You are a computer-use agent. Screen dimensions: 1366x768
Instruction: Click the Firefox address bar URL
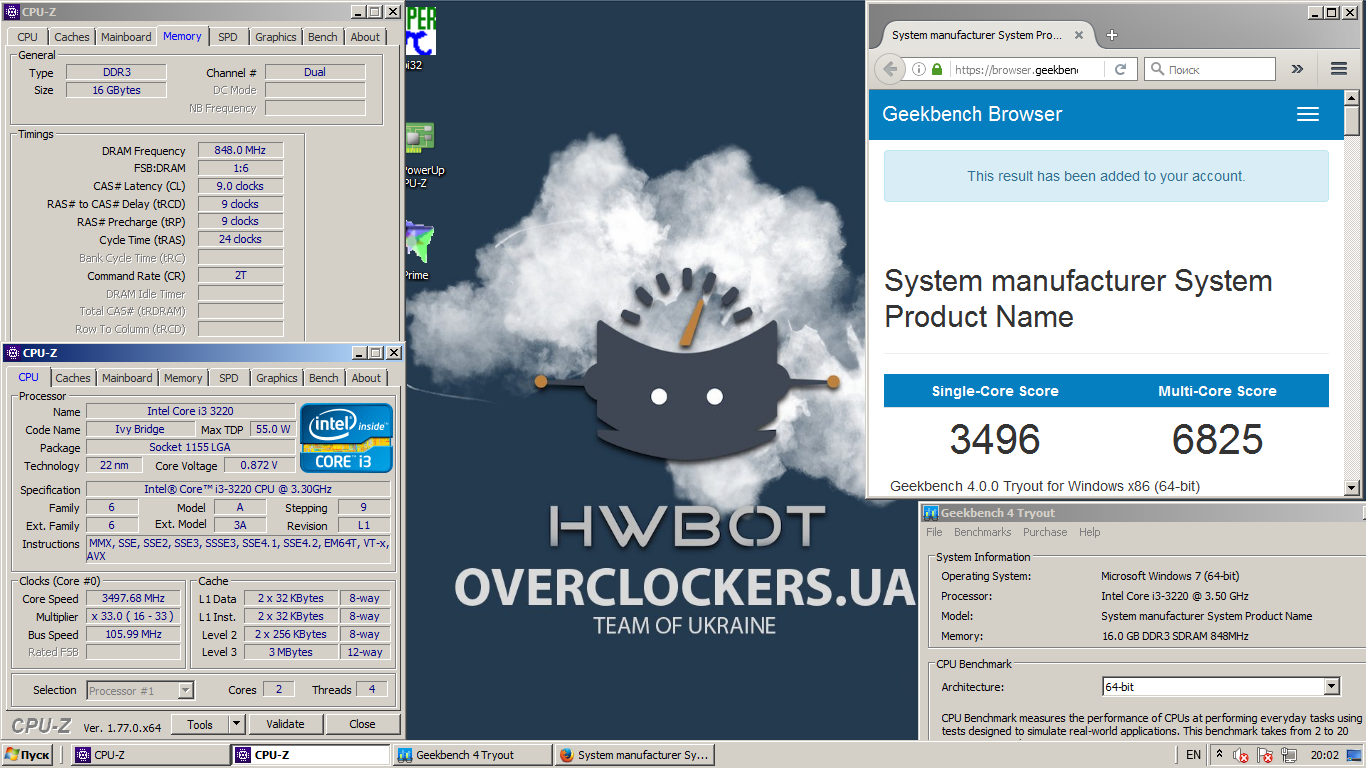click(x=1016, y=70)
